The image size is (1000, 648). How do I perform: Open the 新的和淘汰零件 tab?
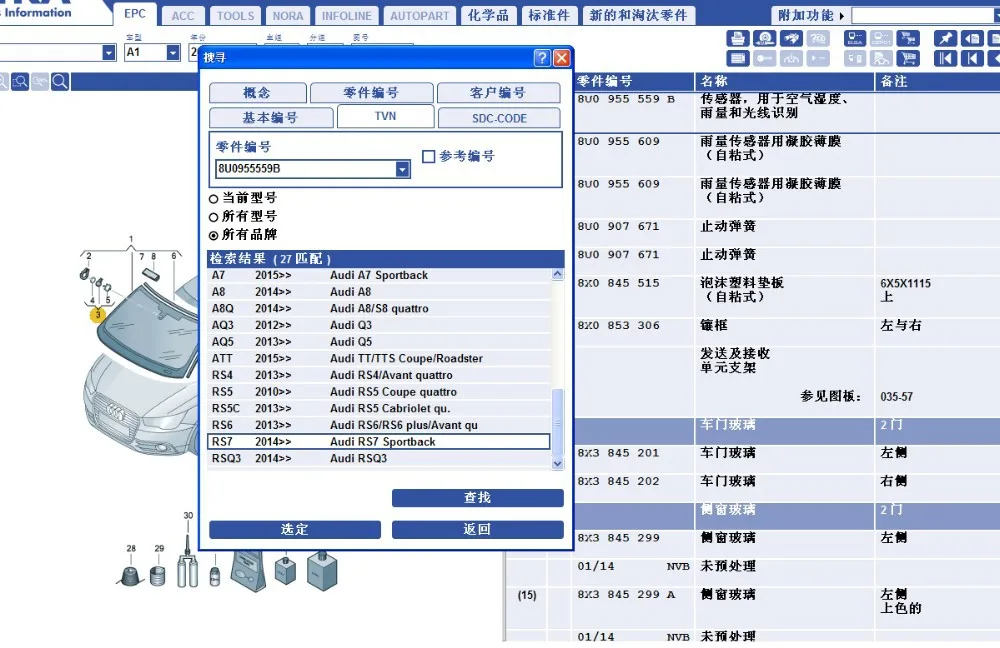pyautogui.click(x=638, y=16)
